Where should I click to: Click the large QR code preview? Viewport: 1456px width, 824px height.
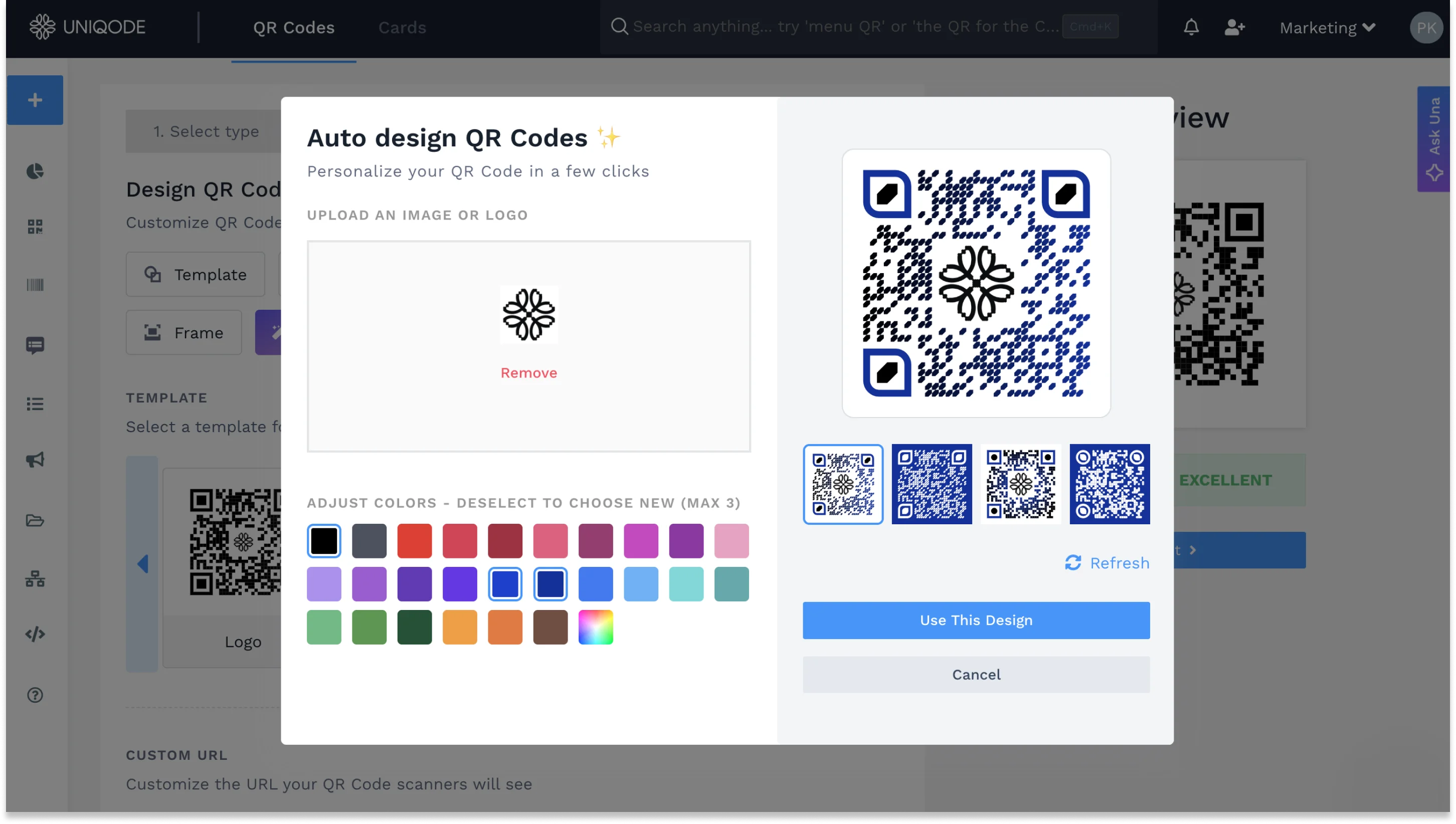[976, 284]
